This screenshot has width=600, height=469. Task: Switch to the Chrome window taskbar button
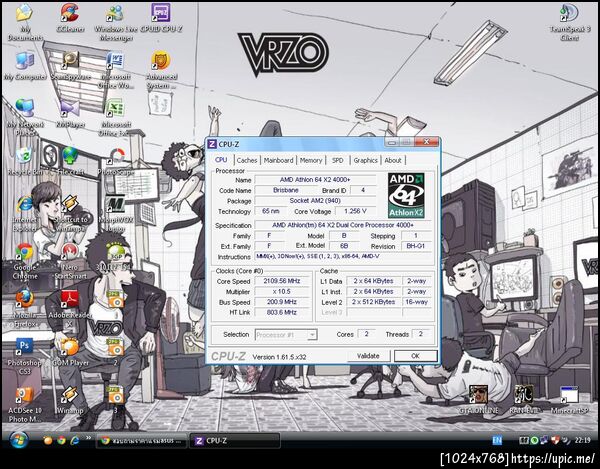[x=142, y=441]
